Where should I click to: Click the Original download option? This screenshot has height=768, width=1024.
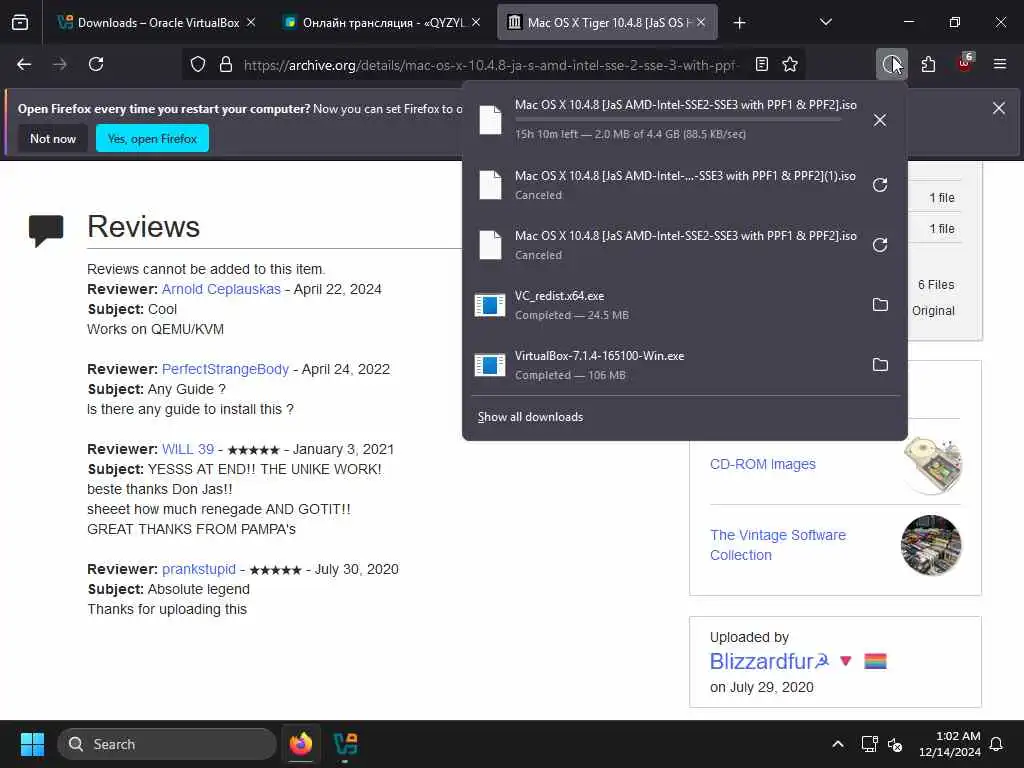click(x=933, y=311)
